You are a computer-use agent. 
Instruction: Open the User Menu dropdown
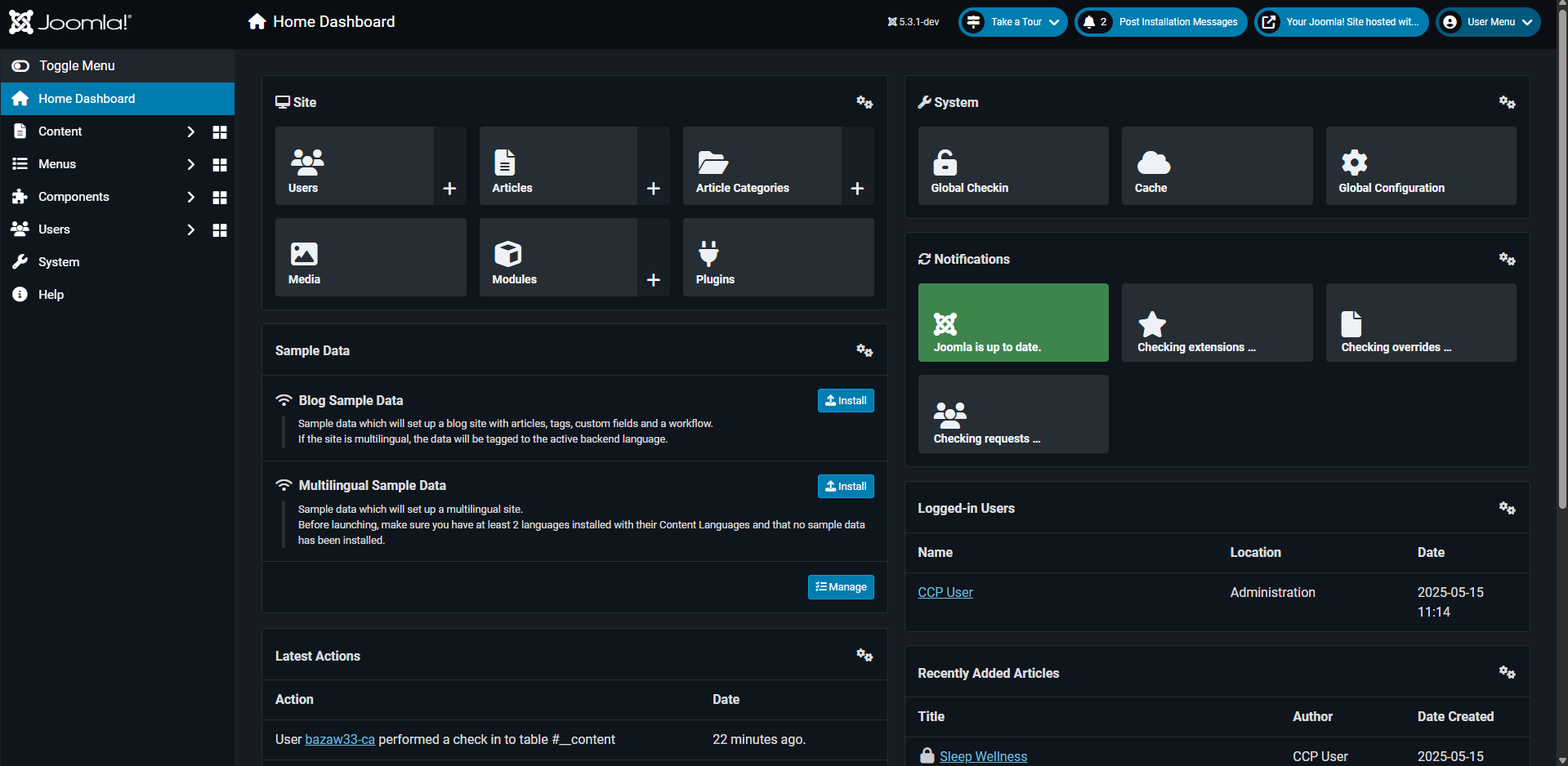[x=1488, y=22]
